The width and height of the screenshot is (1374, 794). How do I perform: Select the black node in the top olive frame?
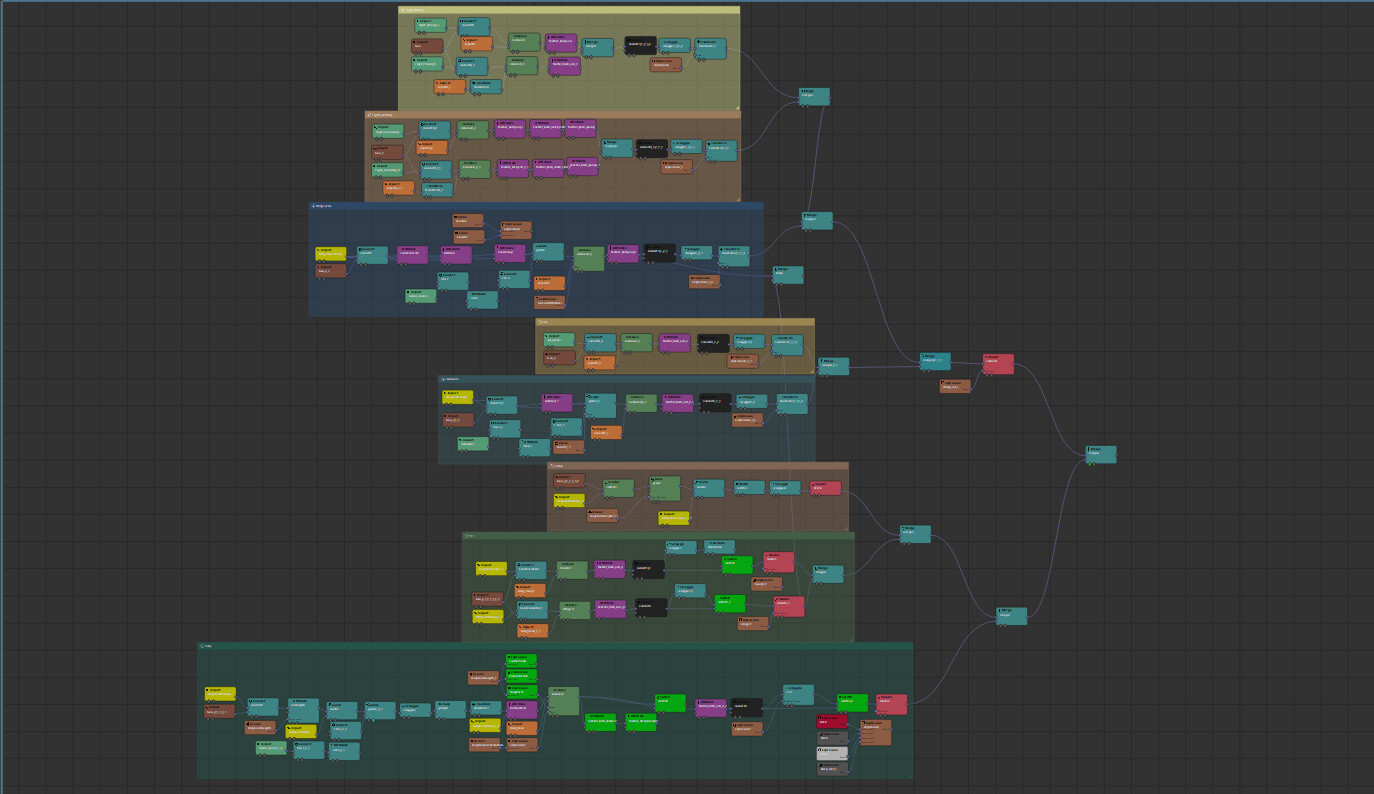(640, 45)
